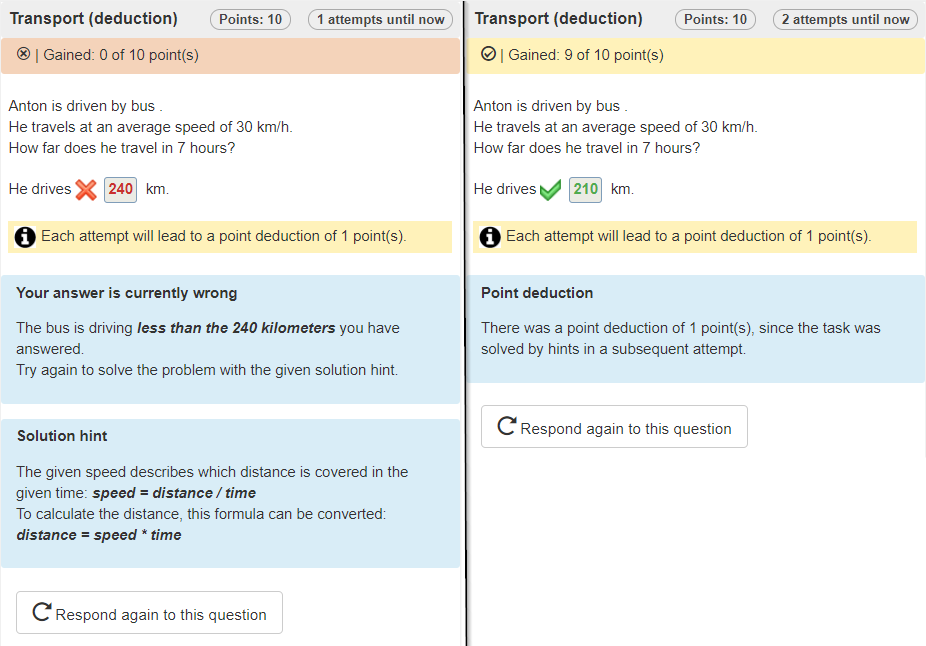The image size is (926, 646).
Task: Click the info icon in left panel notice
Action: pyautogui.click(x=25, y=237)
